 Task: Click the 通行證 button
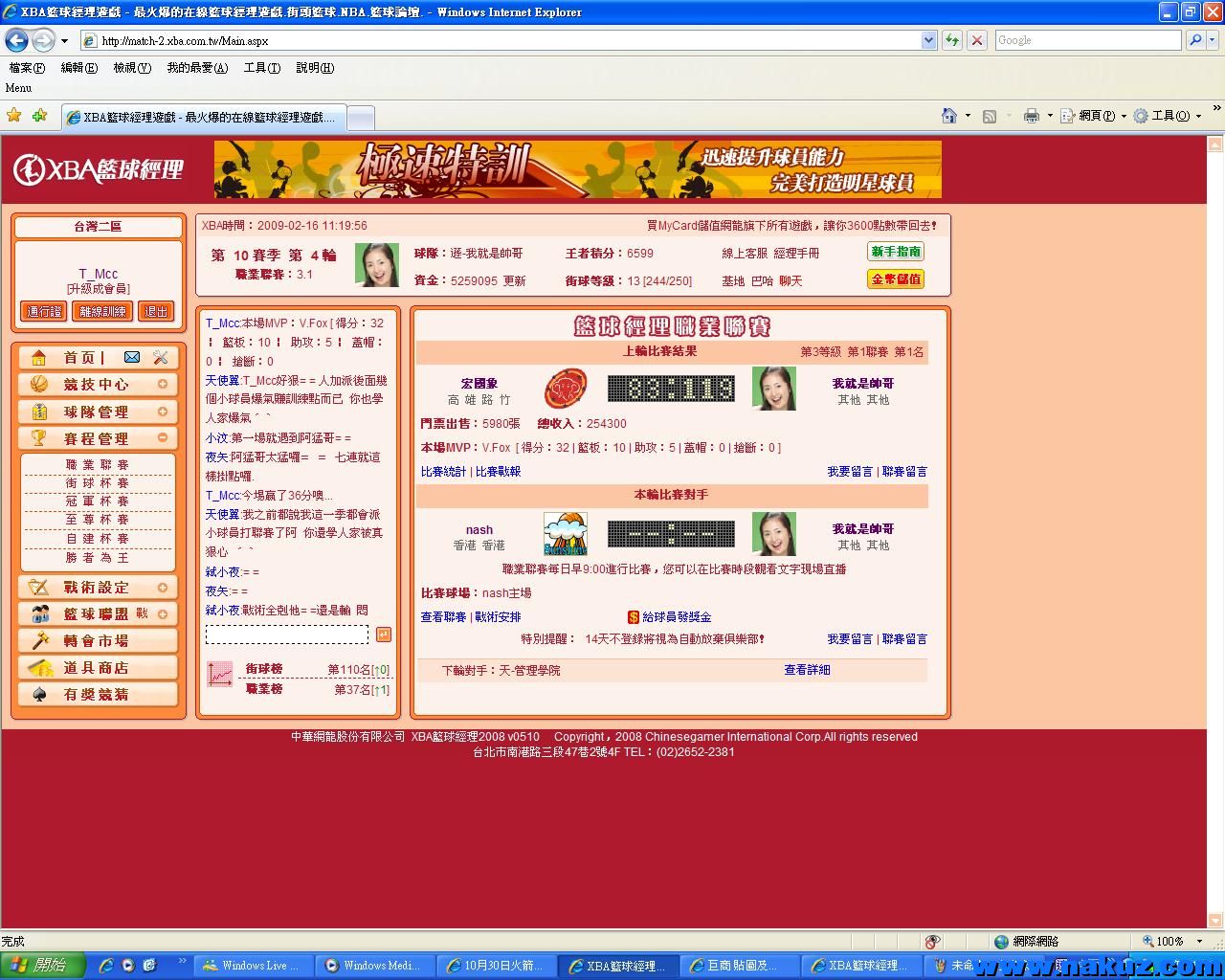(x=44, y=311)
